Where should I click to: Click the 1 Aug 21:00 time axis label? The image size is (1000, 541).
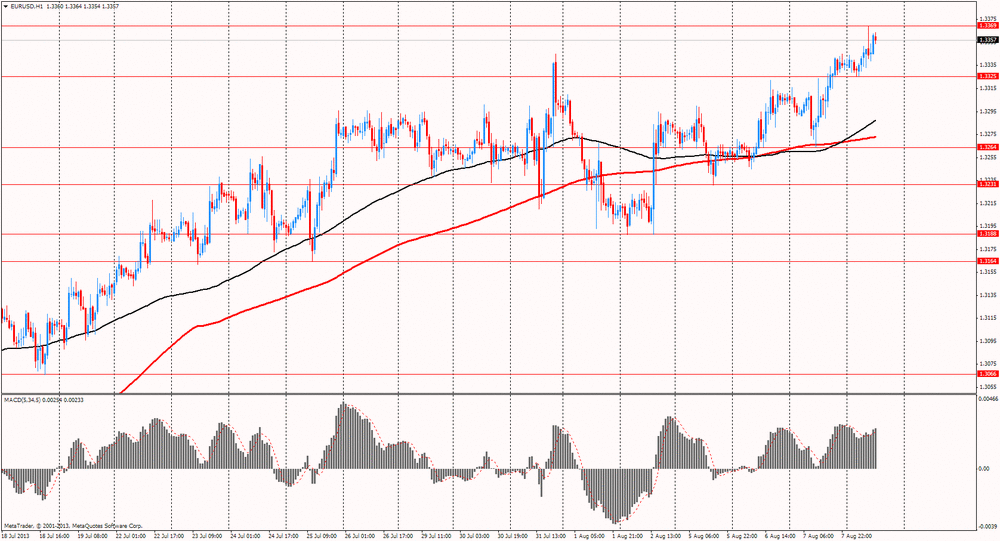click(628, 536)
